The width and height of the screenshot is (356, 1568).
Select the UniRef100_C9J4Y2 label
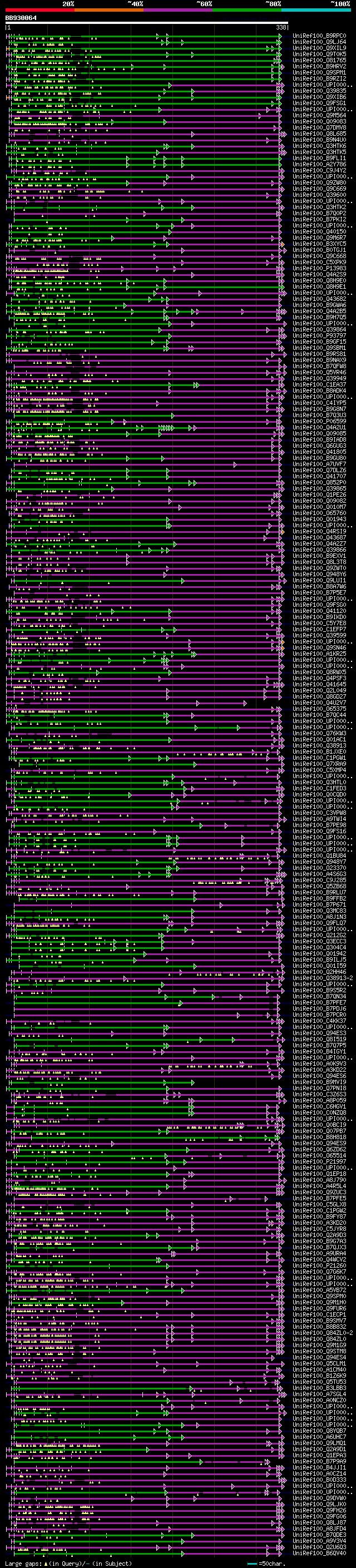319,170
